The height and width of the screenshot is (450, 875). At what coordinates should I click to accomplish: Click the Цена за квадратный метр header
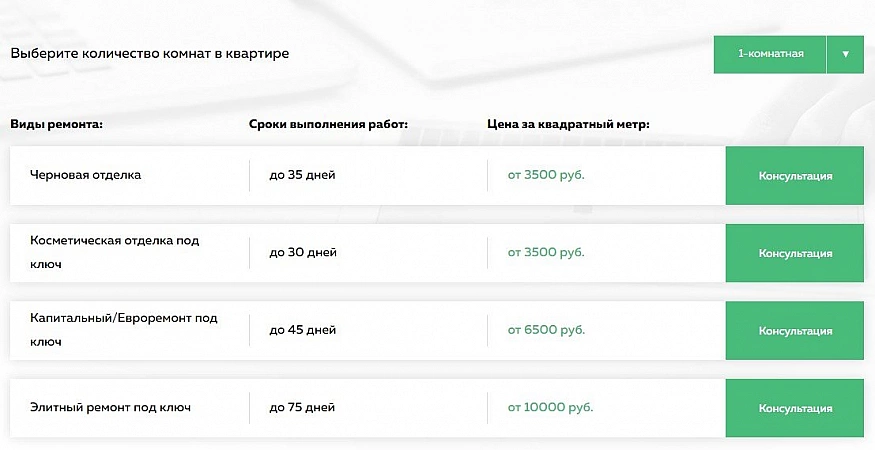coord(568,124)
